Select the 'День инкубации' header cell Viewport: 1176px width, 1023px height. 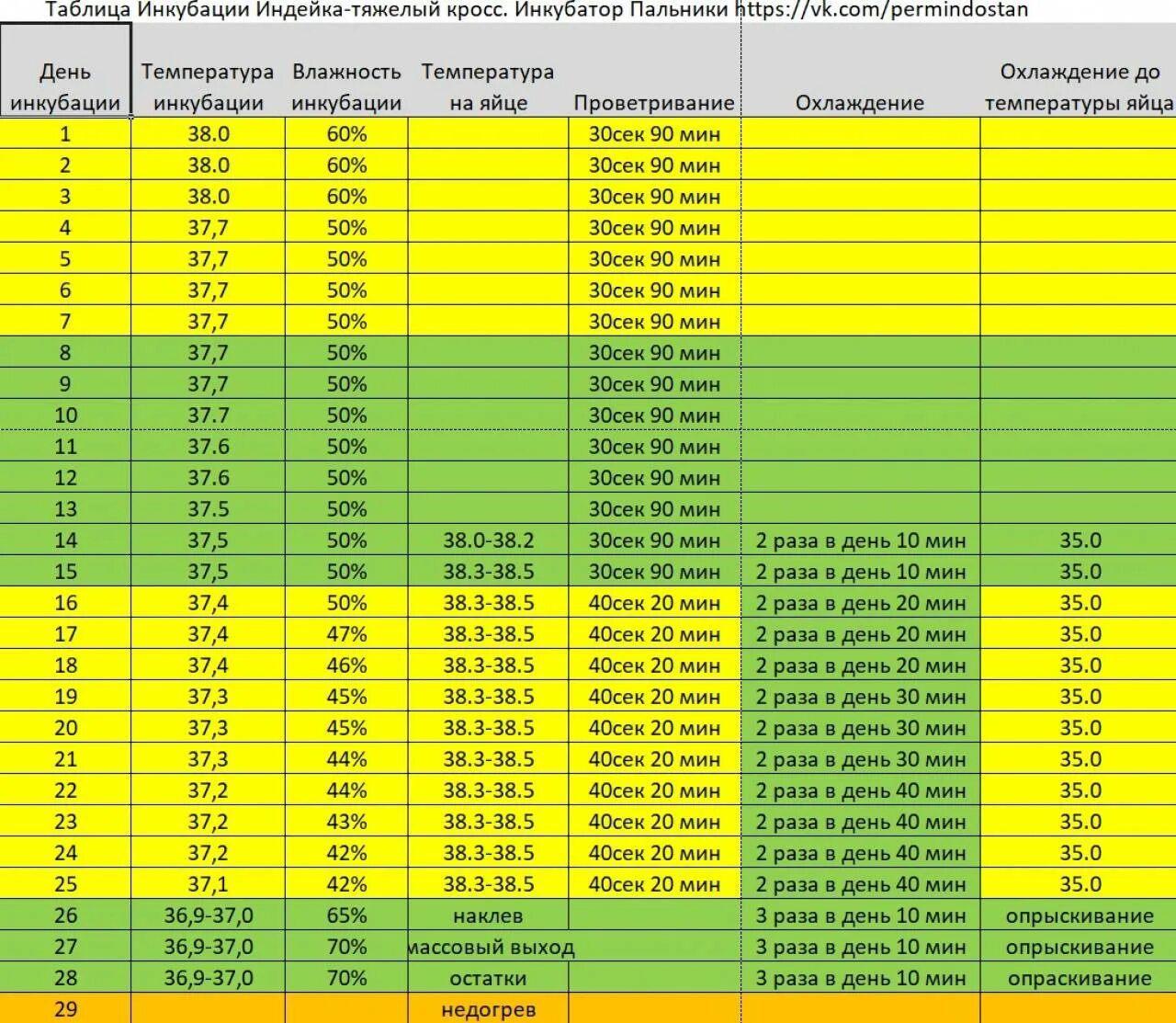pos(65,70)
